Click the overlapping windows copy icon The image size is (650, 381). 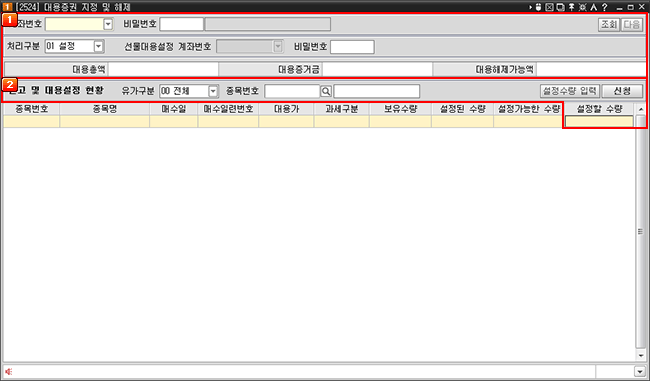tap(560, 7)
